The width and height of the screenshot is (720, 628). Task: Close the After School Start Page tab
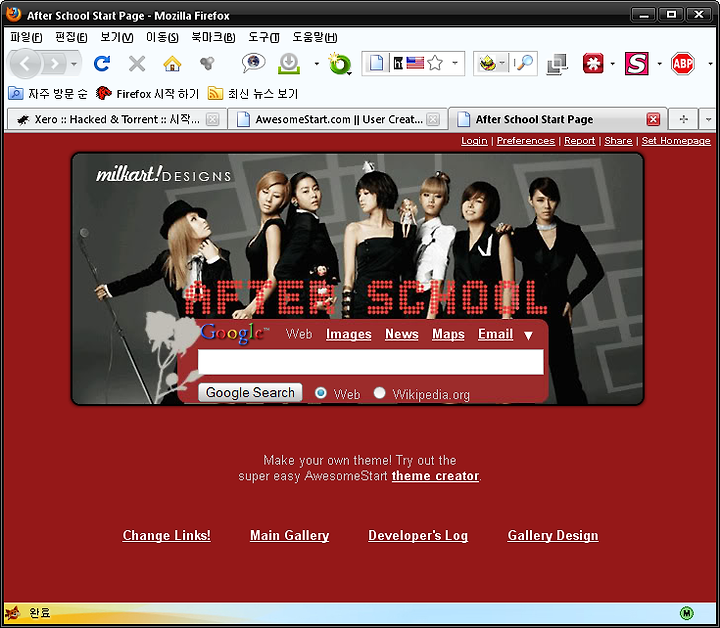coord(653,119)
